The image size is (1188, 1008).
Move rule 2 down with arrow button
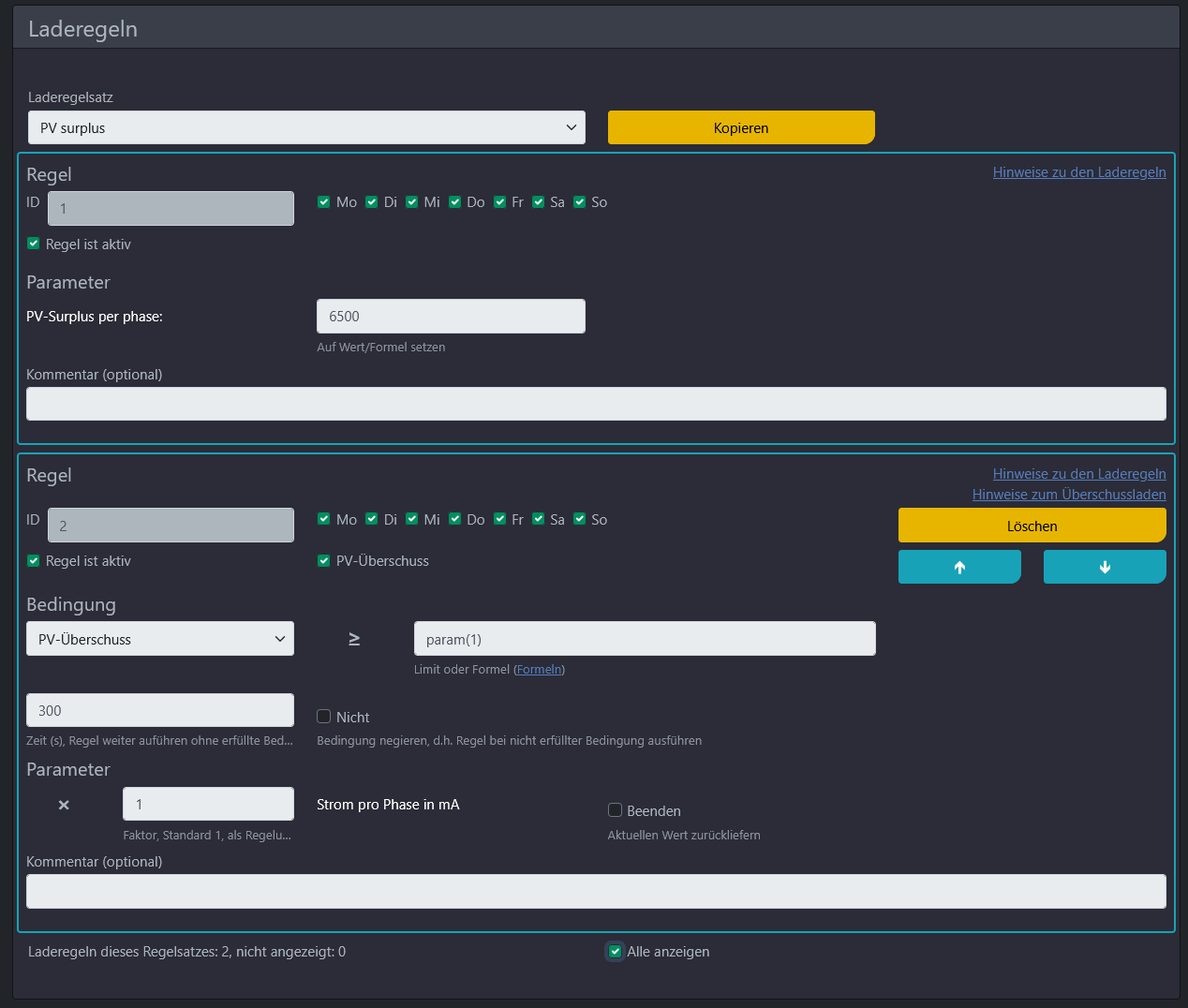point(1105,567)
